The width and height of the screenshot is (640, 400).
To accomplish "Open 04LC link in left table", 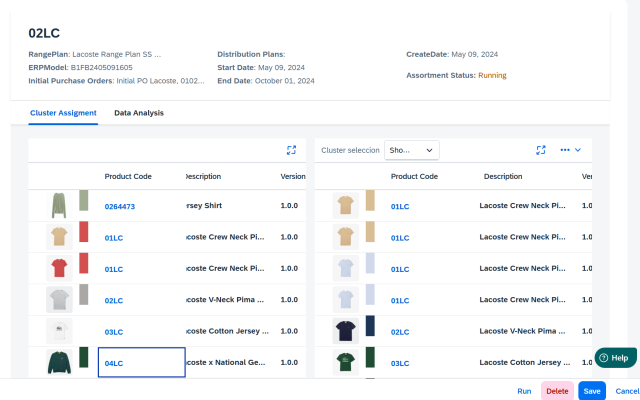I will tap(114, 363).
